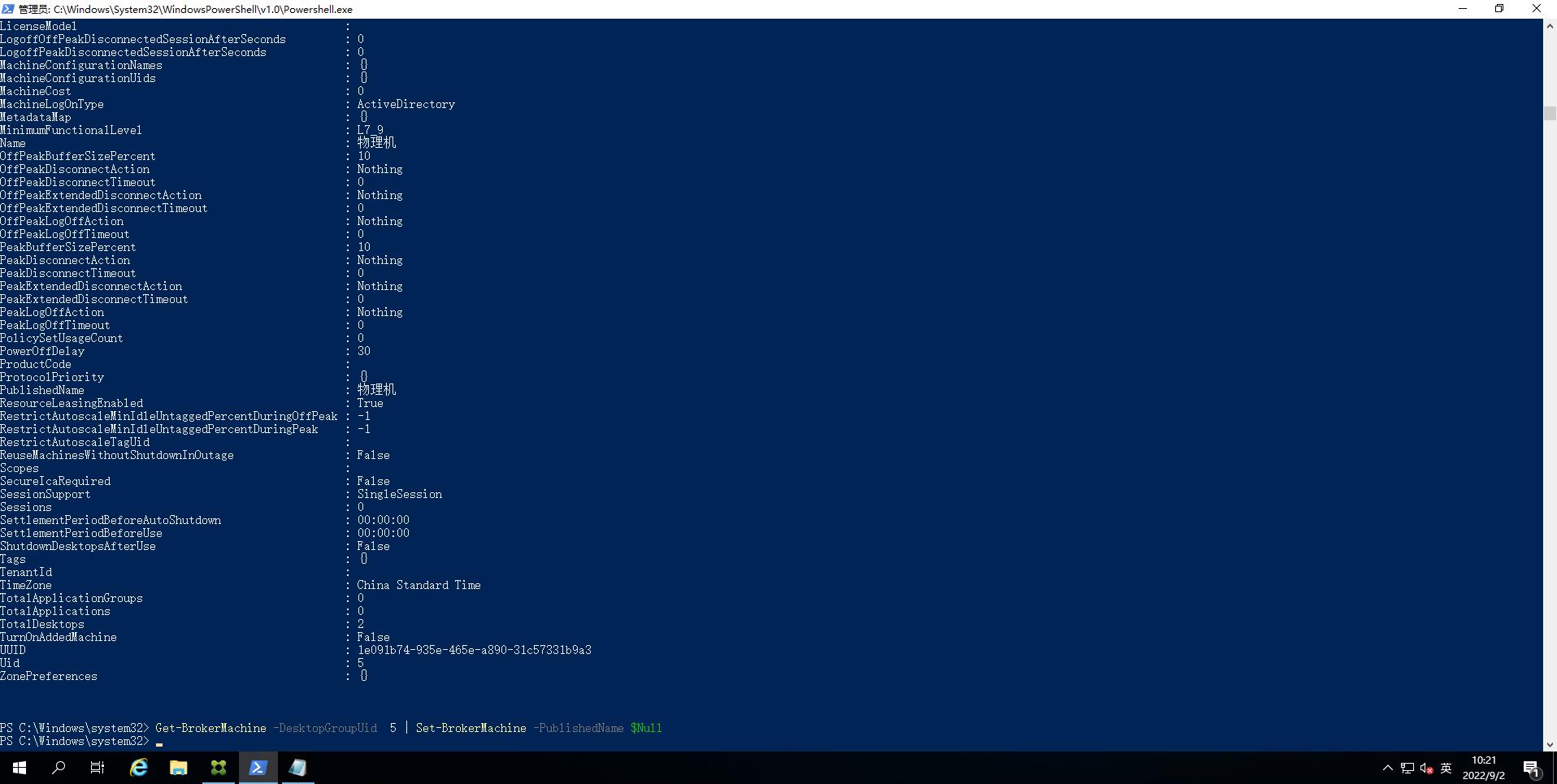The width and height of the screenshot is (1557, 784).
Task: Click the Set-BrokerMachine command text
Action: (471, 728)
